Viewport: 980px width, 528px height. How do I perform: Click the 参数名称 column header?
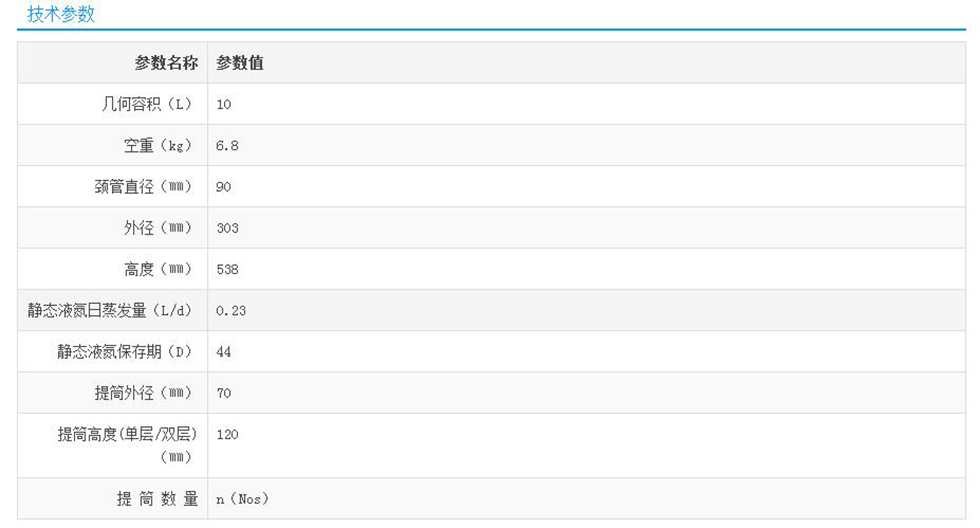pos(166,63)
